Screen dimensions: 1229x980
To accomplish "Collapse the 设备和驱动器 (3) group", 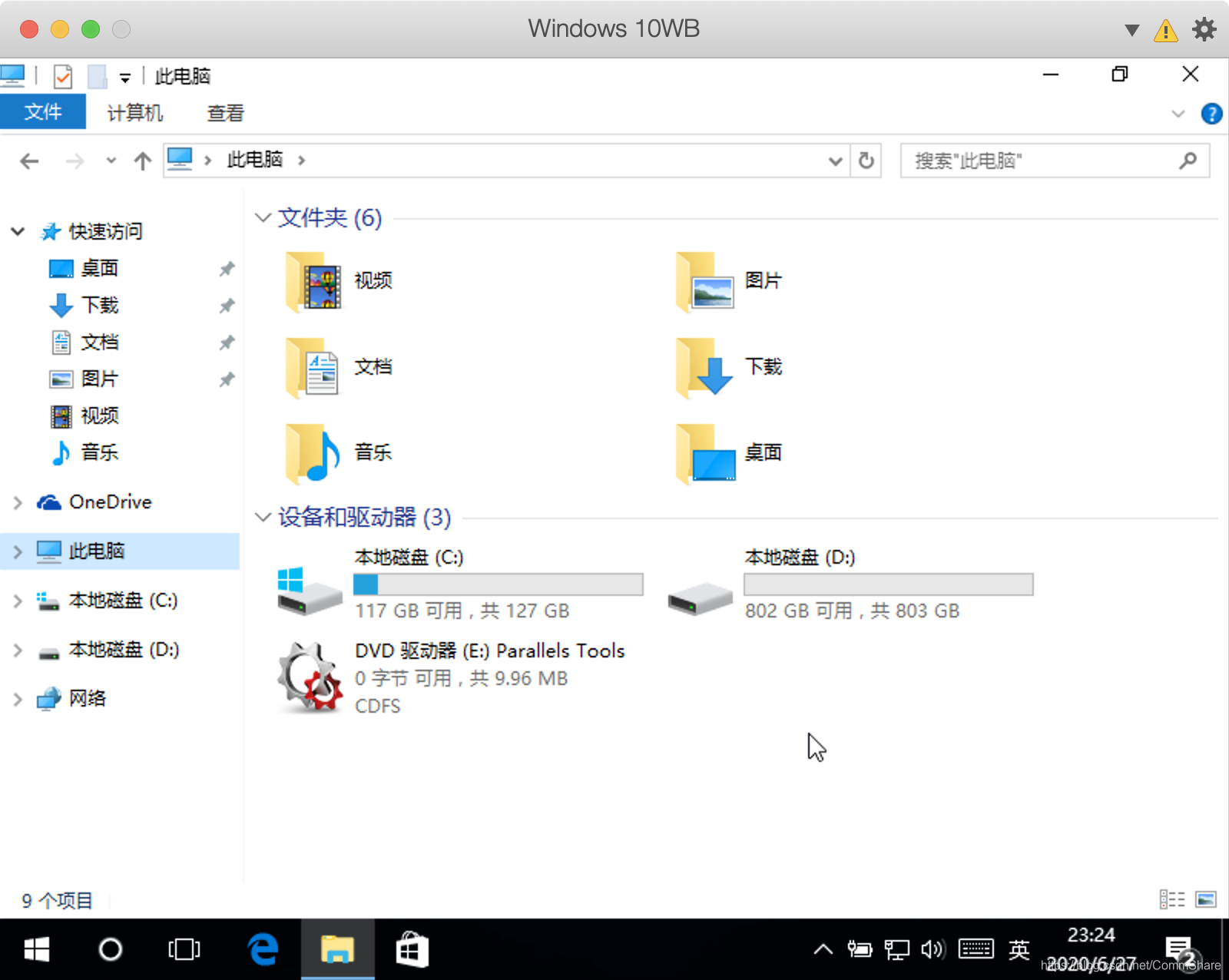I will point(263,518).
